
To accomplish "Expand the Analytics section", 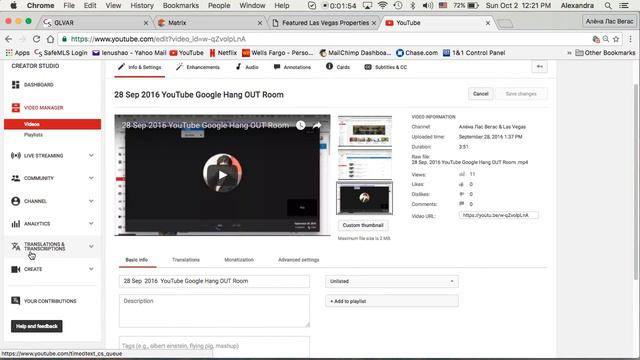I will (x=91, y=224).
